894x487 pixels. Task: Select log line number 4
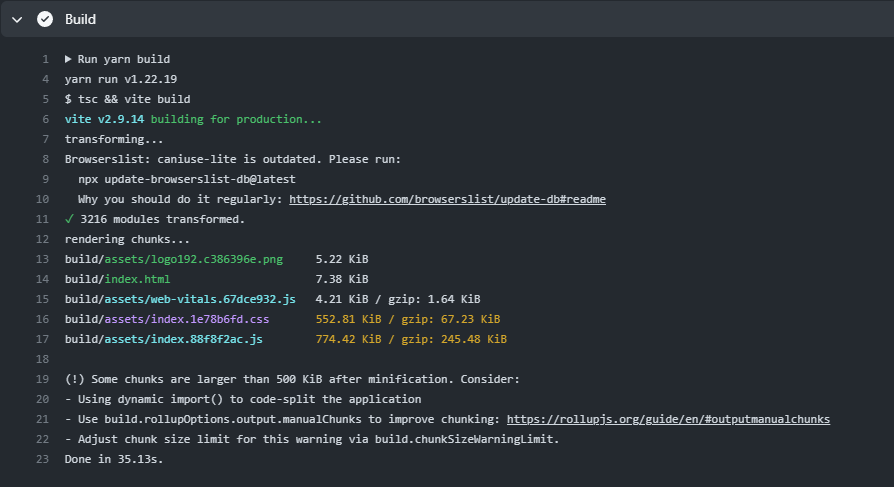point(45,79)
